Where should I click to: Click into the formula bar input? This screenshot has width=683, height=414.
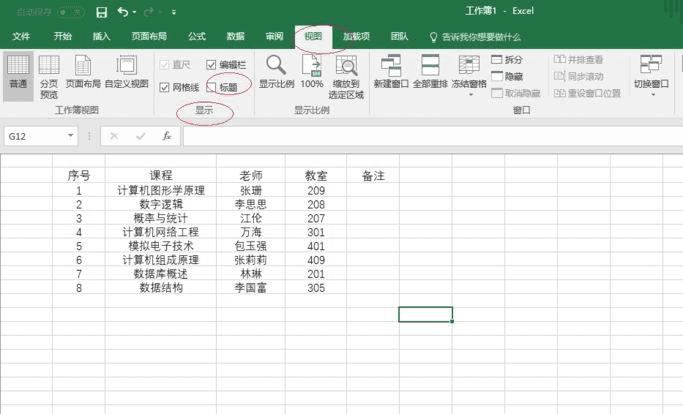[433, 136]
